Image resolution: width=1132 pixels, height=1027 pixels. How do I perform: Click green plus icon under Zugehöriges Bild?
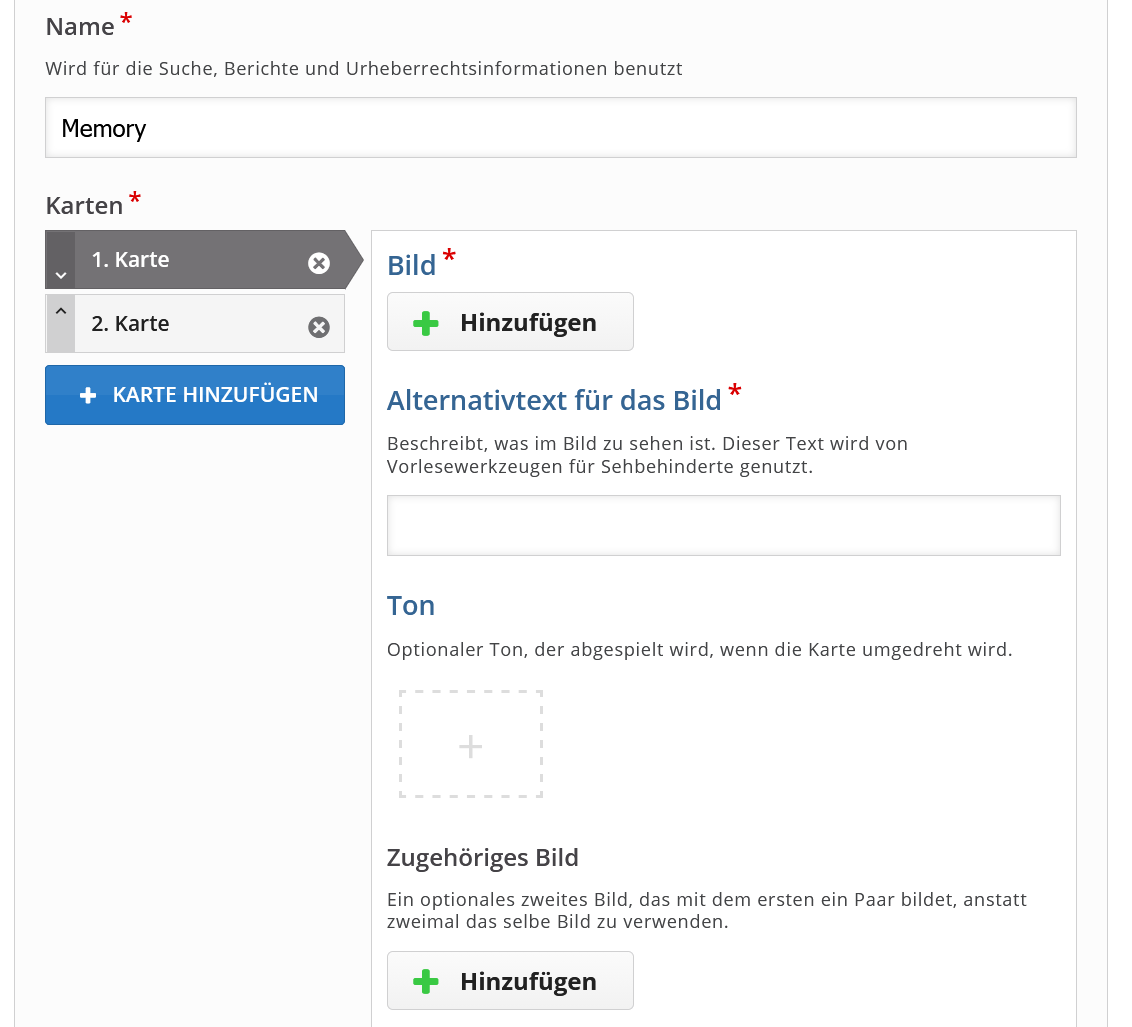pos(426,982)
